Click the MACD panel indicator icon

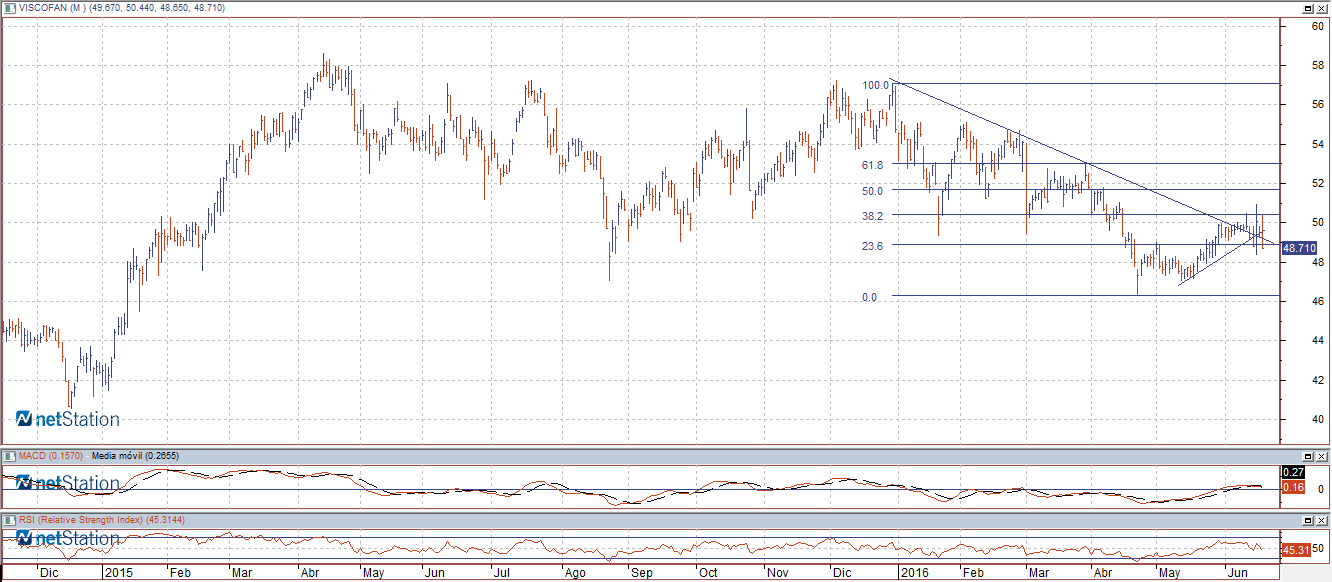pos(9,456)
